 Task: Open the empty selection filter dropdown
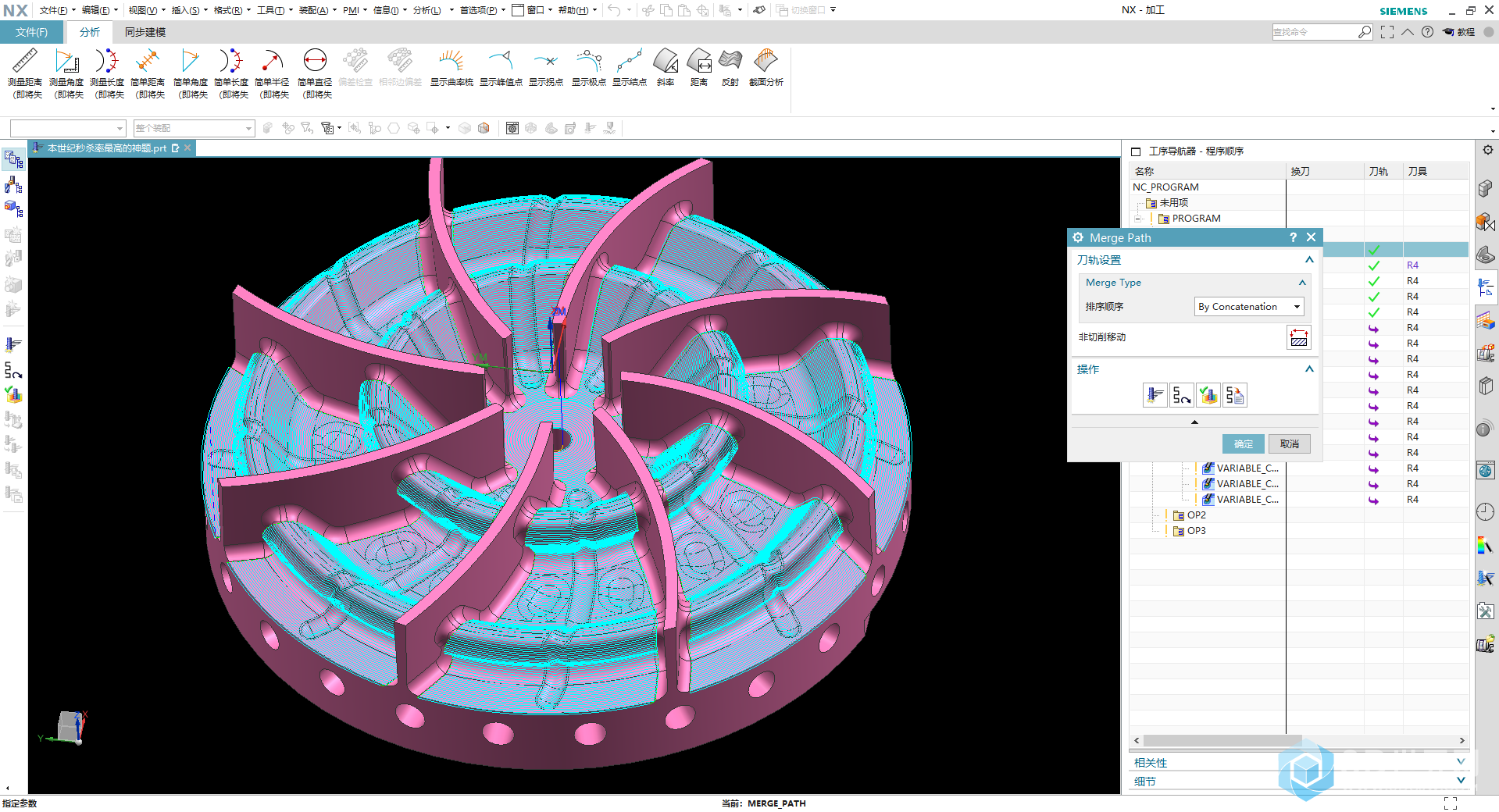(x=68, y=128)
